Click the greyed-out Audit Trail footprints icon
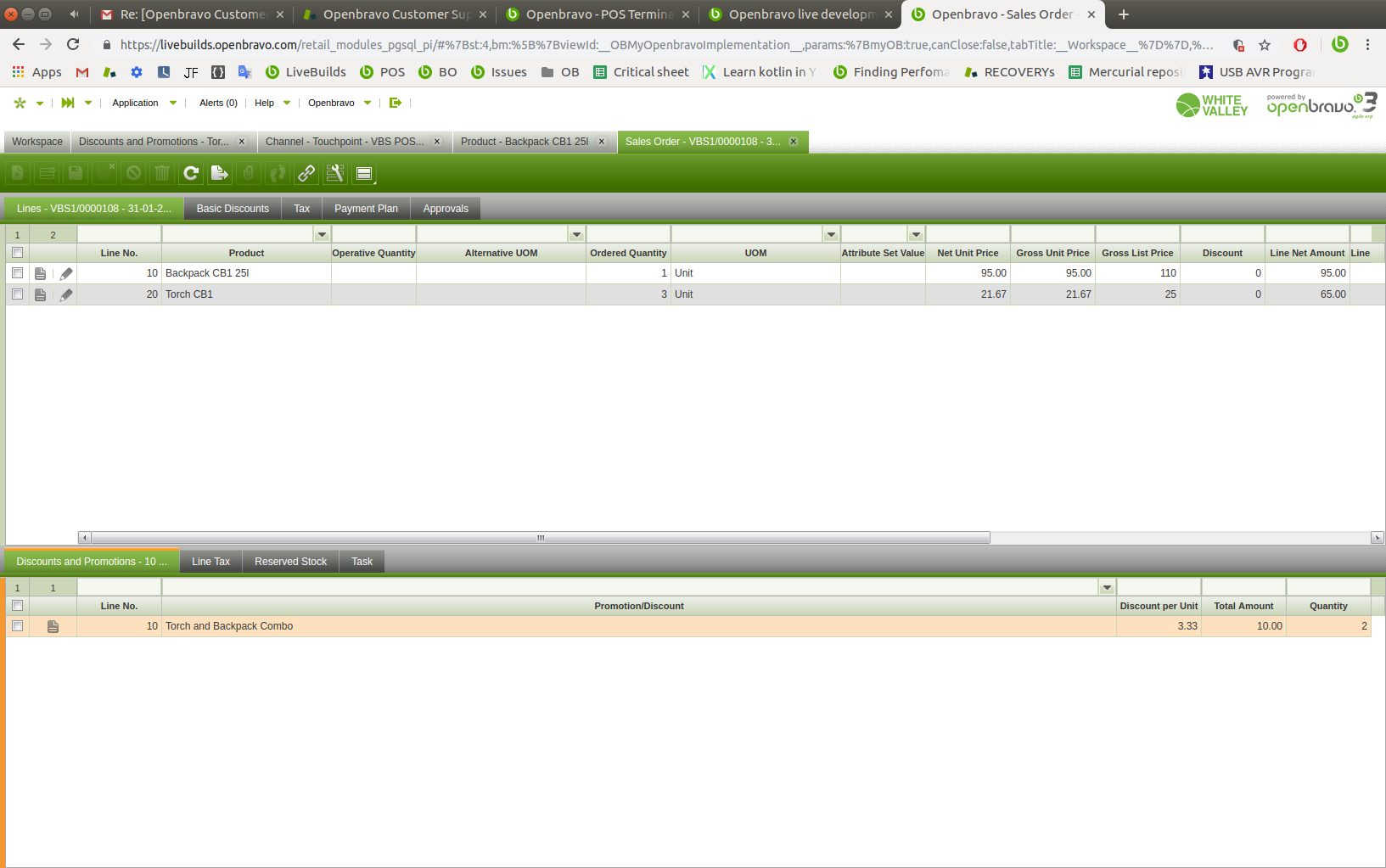Screen dimensions: 1386x868 [x=278, y=173]
